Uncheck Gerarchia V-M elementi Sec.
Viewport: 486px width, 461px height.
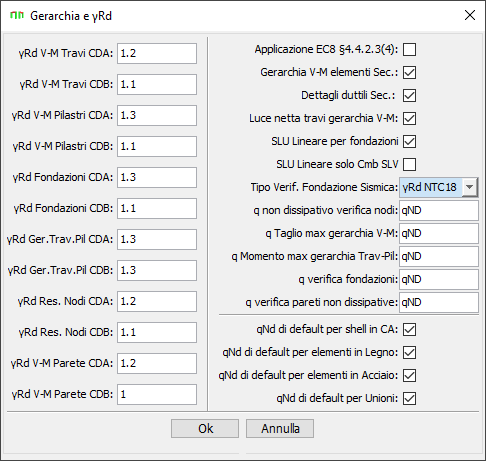(409, 72)
